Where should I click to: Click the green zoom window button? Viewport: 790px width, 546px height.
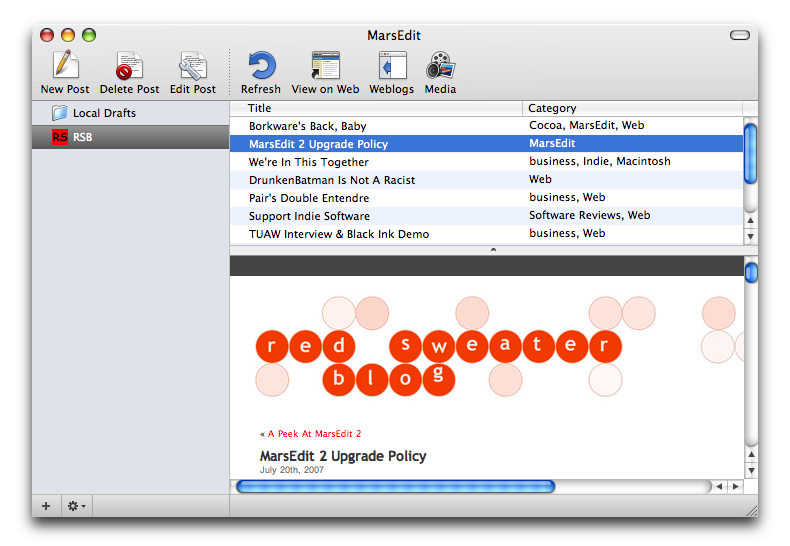89,35
